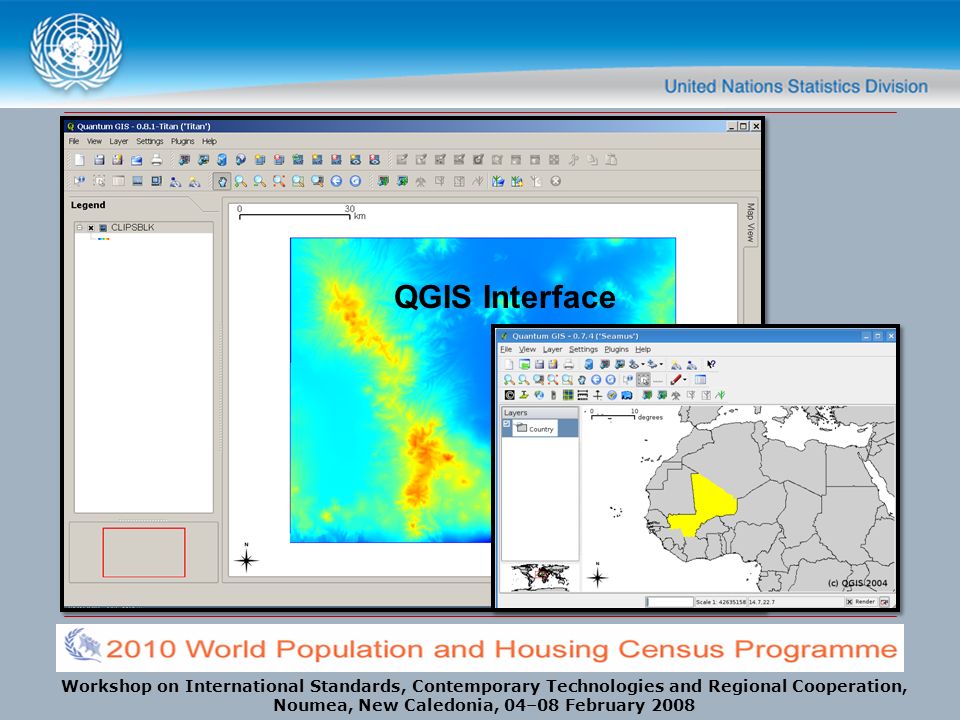Click the Open Project icon in the Titan window

(x=137, y=160)
